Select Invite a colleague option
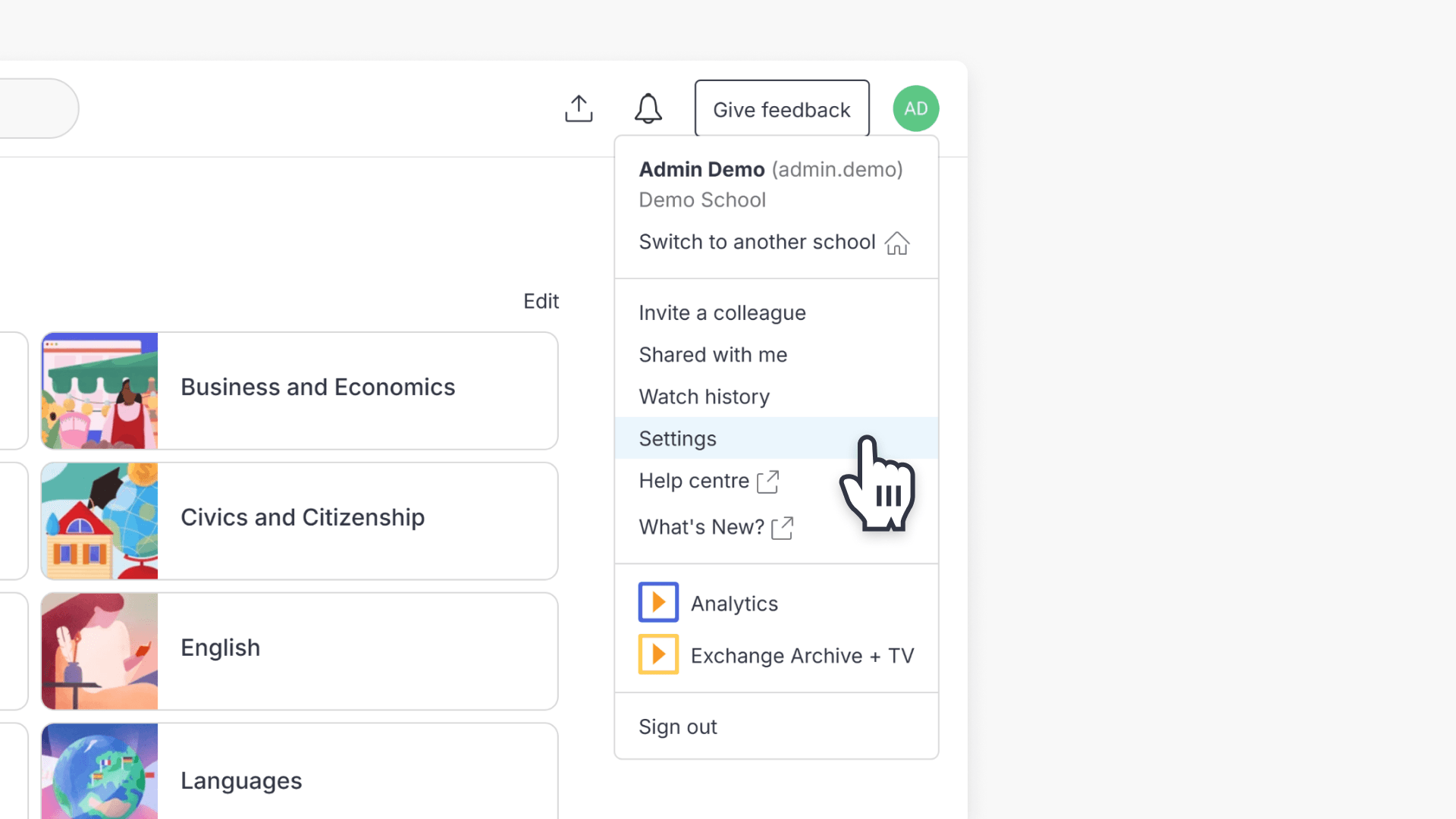Viewport: 1456px width, 819px height. pyautogui.click(x=721, y=312)
